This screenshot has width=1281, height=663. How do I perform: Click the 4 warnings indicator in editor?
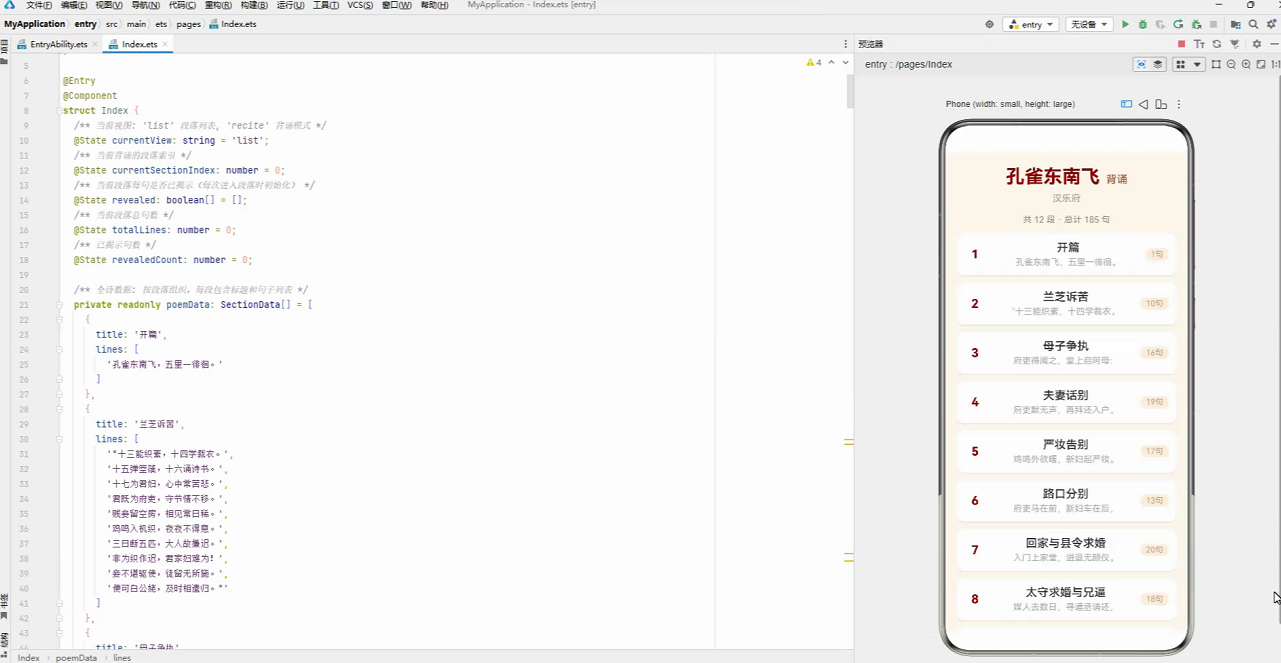pos(814,63)
